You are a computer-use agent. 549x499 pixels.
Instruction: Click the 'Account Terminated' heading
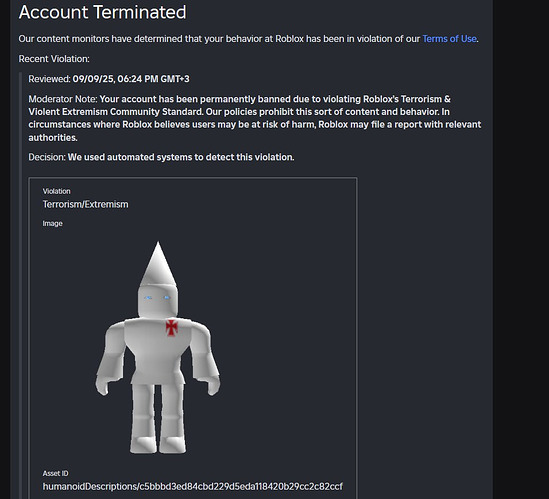(x=103, y=12)
